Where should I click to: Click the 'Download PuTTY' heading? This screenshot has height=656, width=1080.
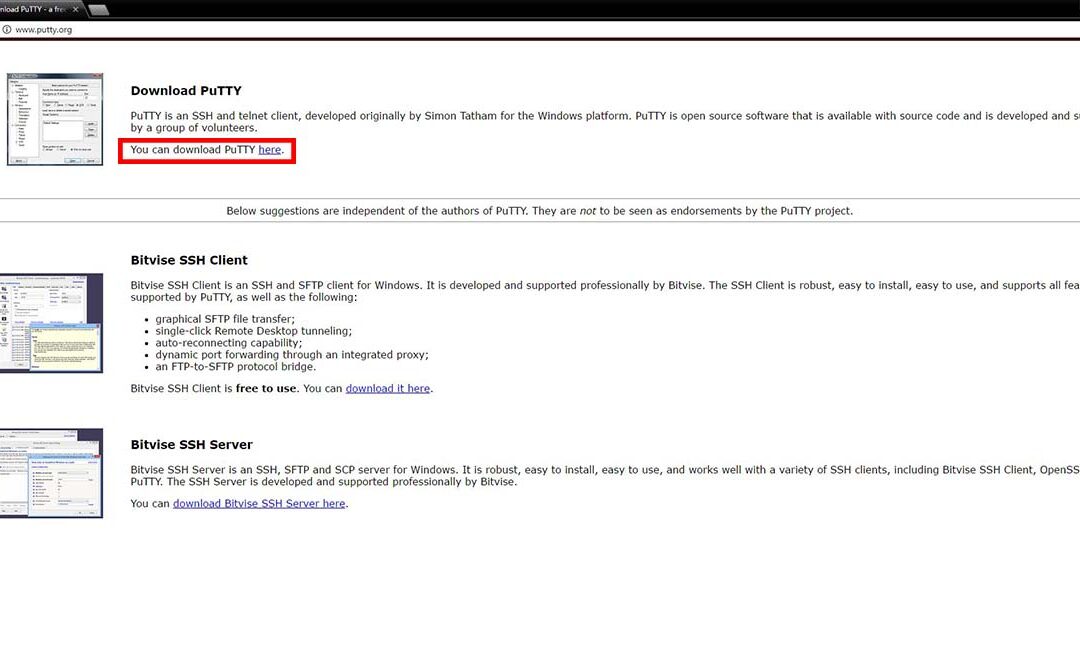point(186,91)
